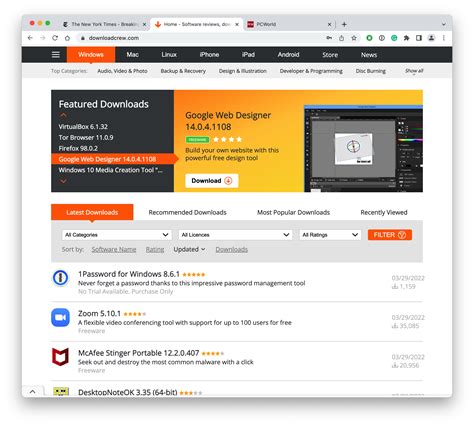
Task: Sort by Software Name link
Action: point(114,249)
